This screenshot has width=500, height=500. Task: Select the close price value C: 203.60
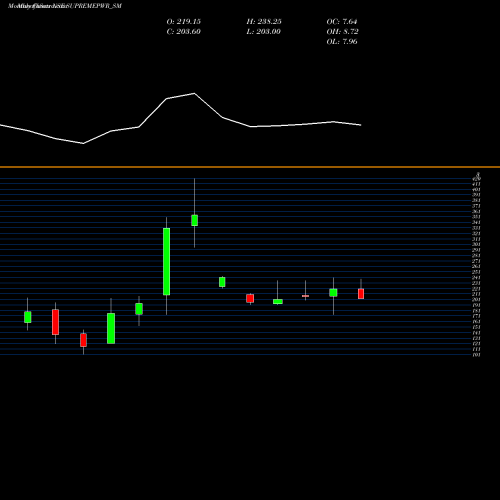(x=184, y=31)
